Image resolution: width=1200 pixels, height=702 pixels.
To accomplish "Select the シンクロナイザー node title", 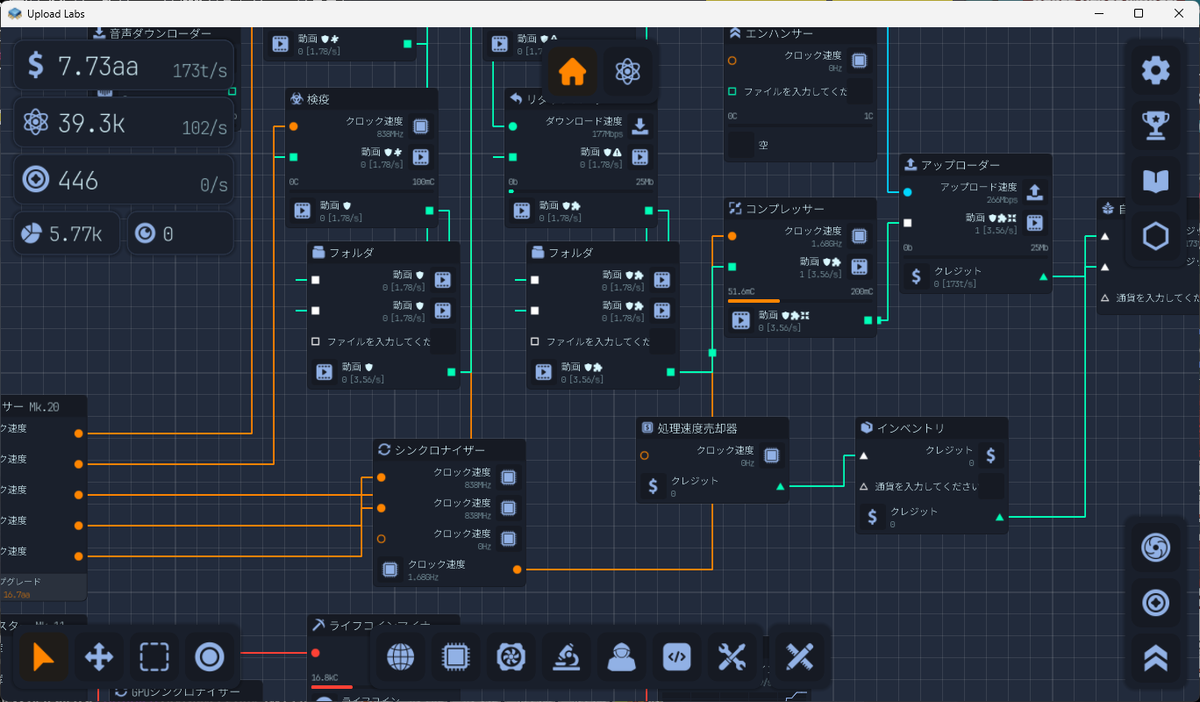I will point(440,450).
